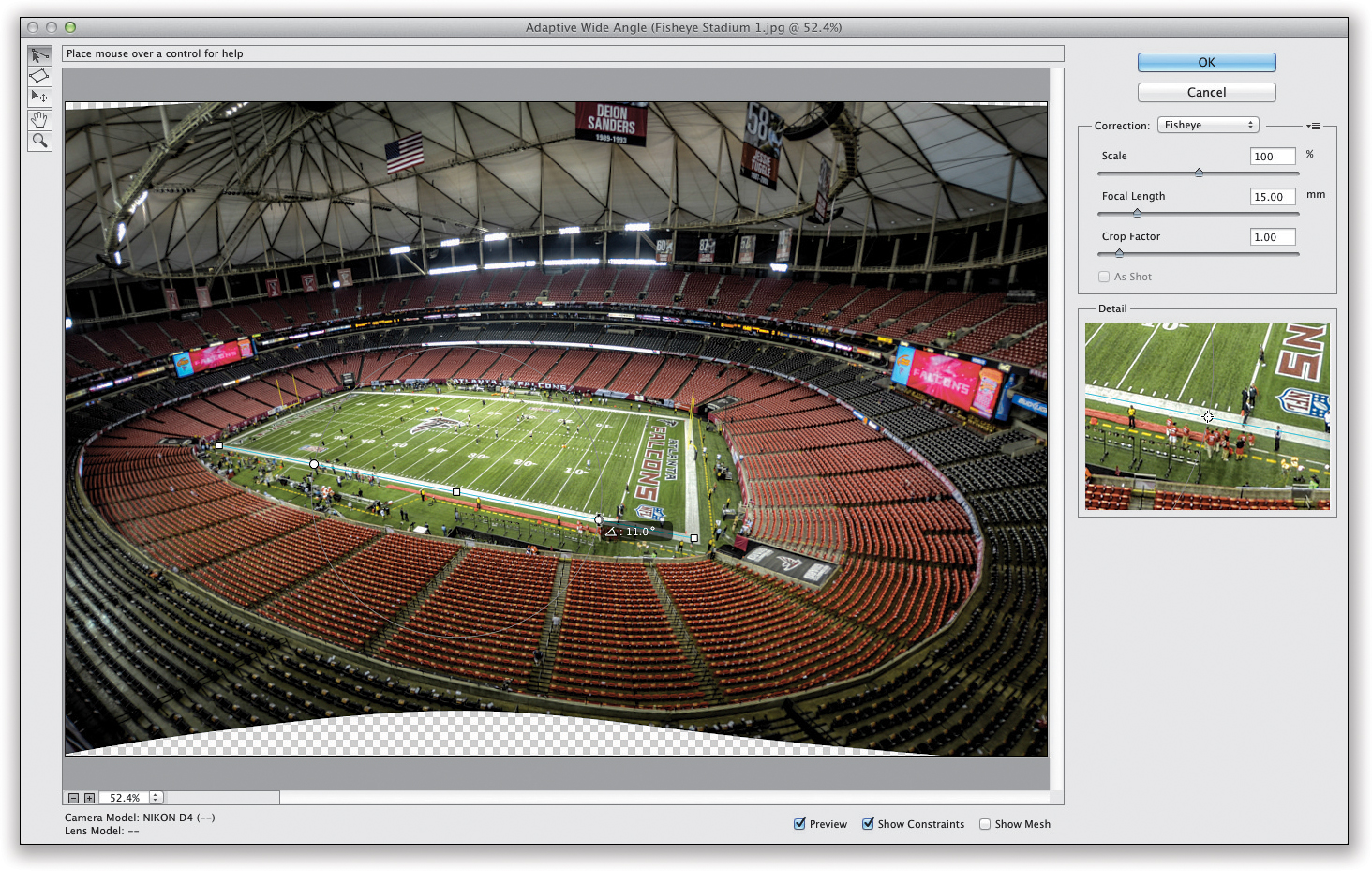Select the Move tool

(39, 97)
